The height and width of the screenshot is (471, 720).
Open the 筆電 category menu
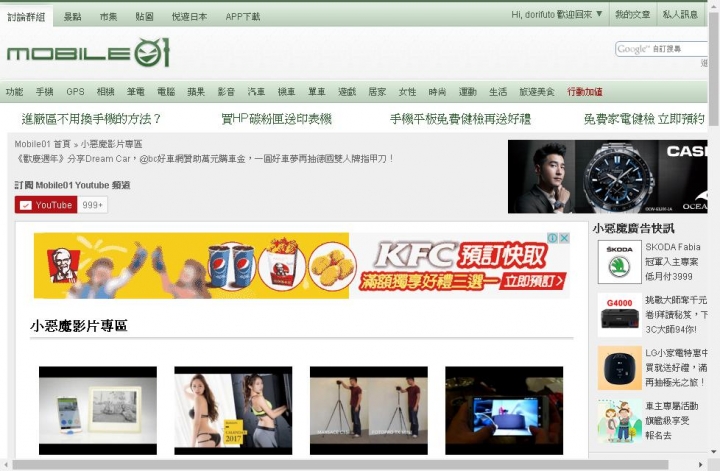click(x=135, y=92)
